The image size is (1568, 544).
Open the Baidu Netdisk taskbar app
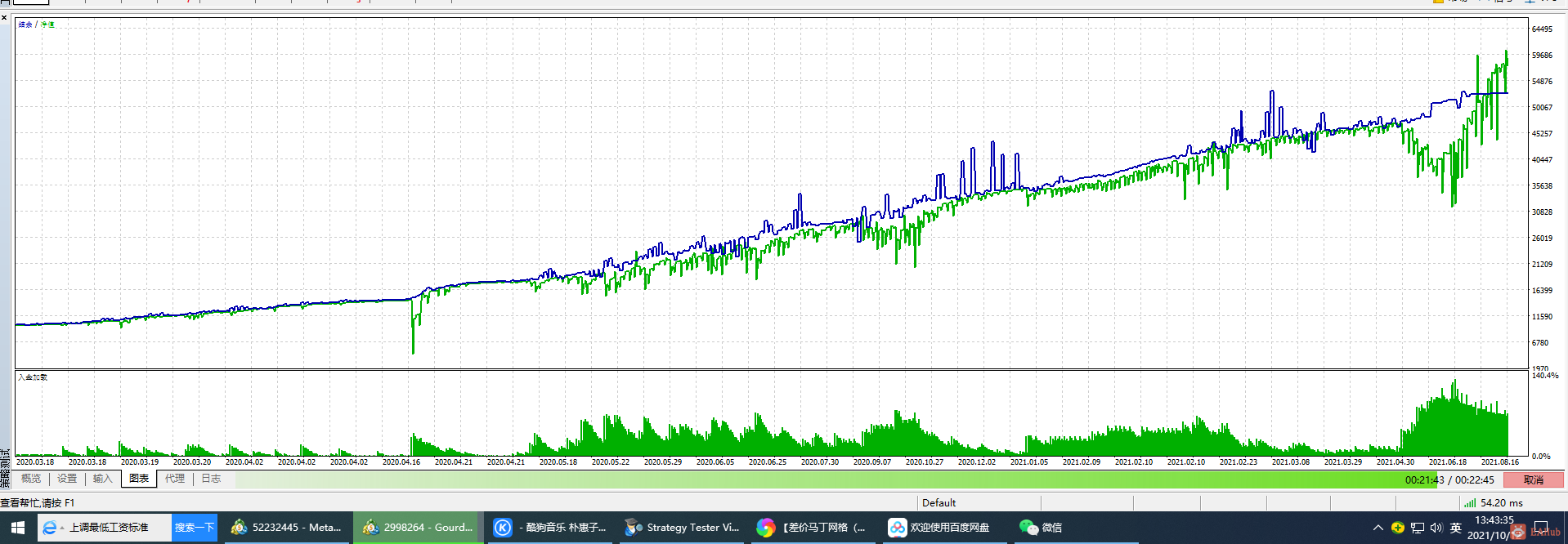point(939,528)
